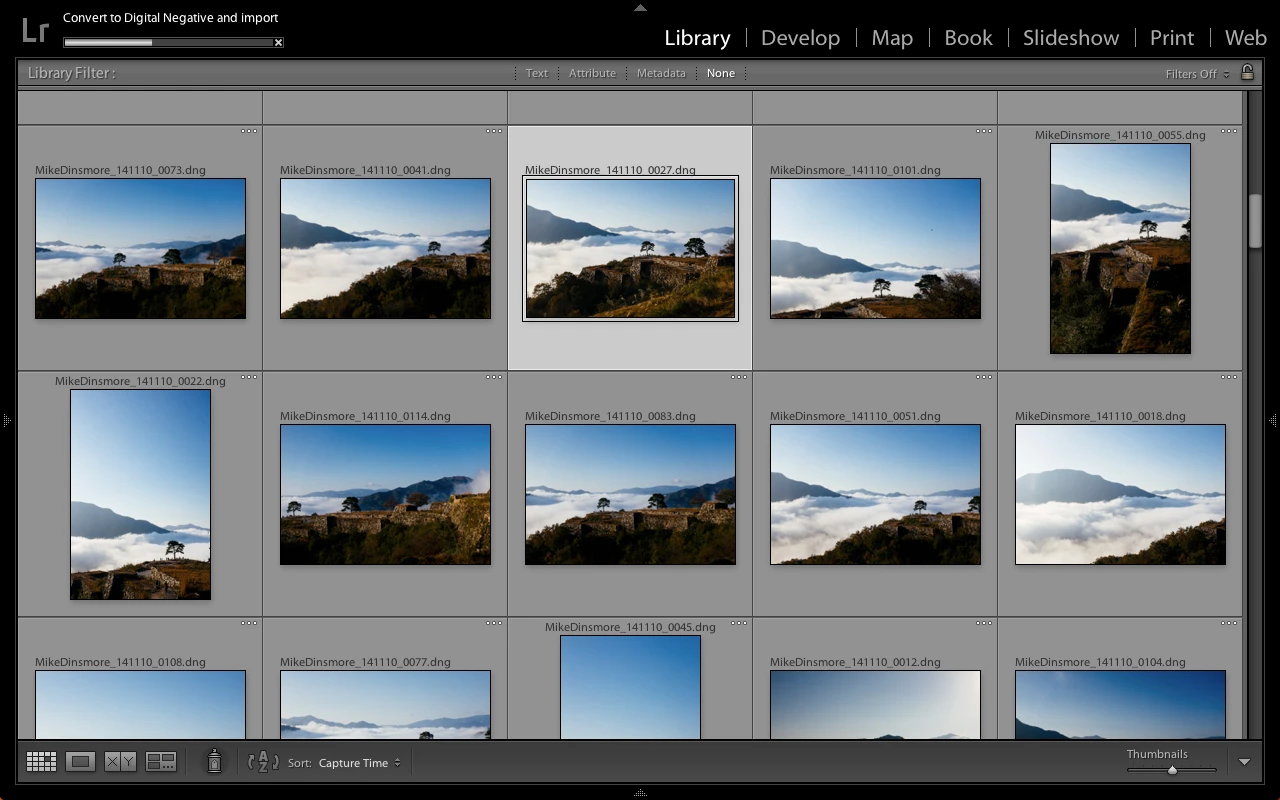Click the Lr application logo
Image resolution: width=1280 pixels, height=800 pixels.
[x=35, y=30]
